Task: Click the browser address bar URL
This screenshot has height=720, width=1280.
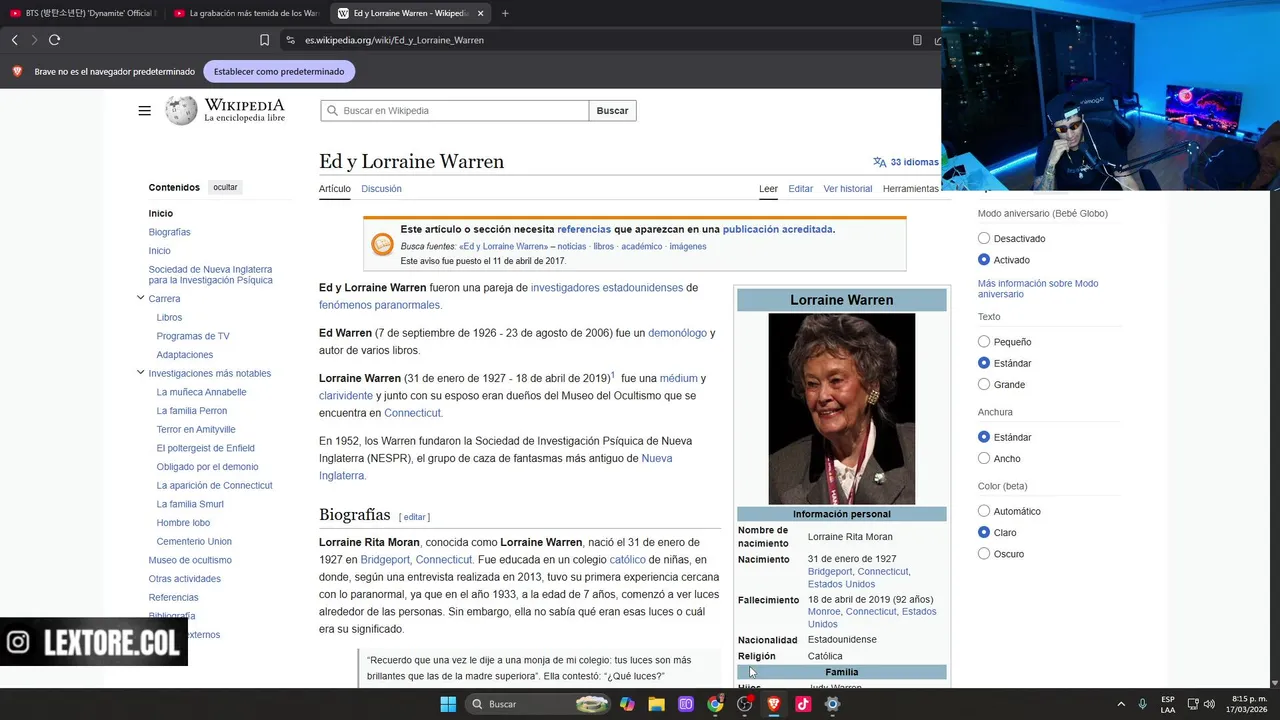Action: 394,40
